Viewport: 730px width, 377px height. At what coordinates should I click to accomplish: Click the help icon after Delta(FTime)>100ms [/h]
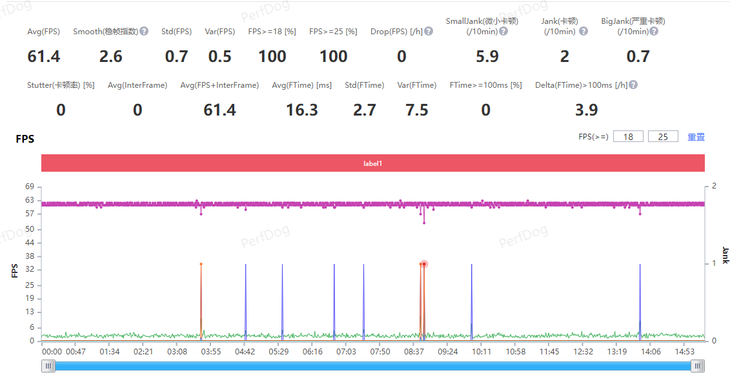click(633, 85)
